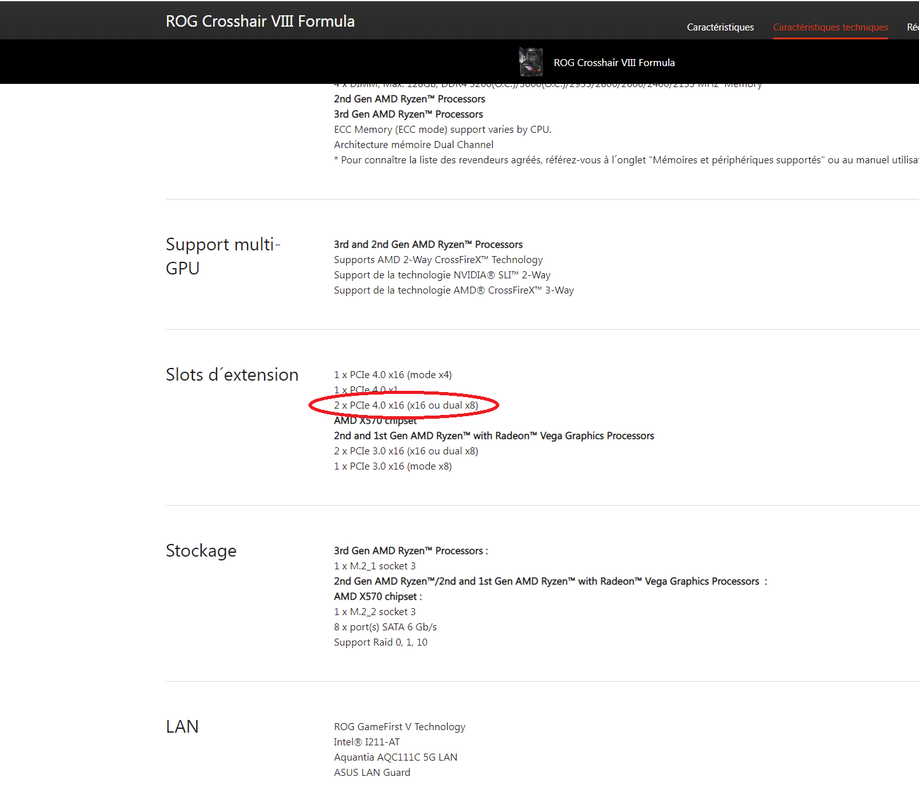Click 2 x PCIe 3.0 x16 (x16 ou dual x8)
This screenshot has width=919, height=800.
pos(406,451)
